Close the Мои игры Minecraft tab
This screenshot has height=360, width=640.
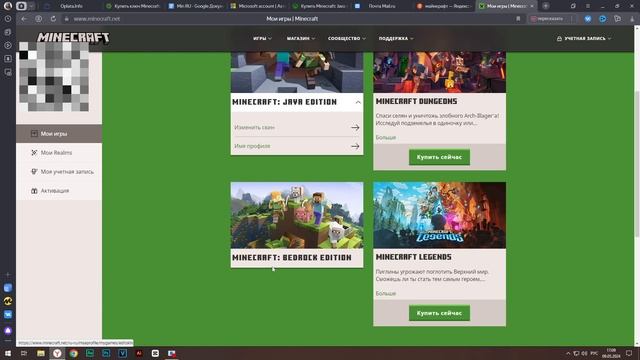click(x=532, y=6)
